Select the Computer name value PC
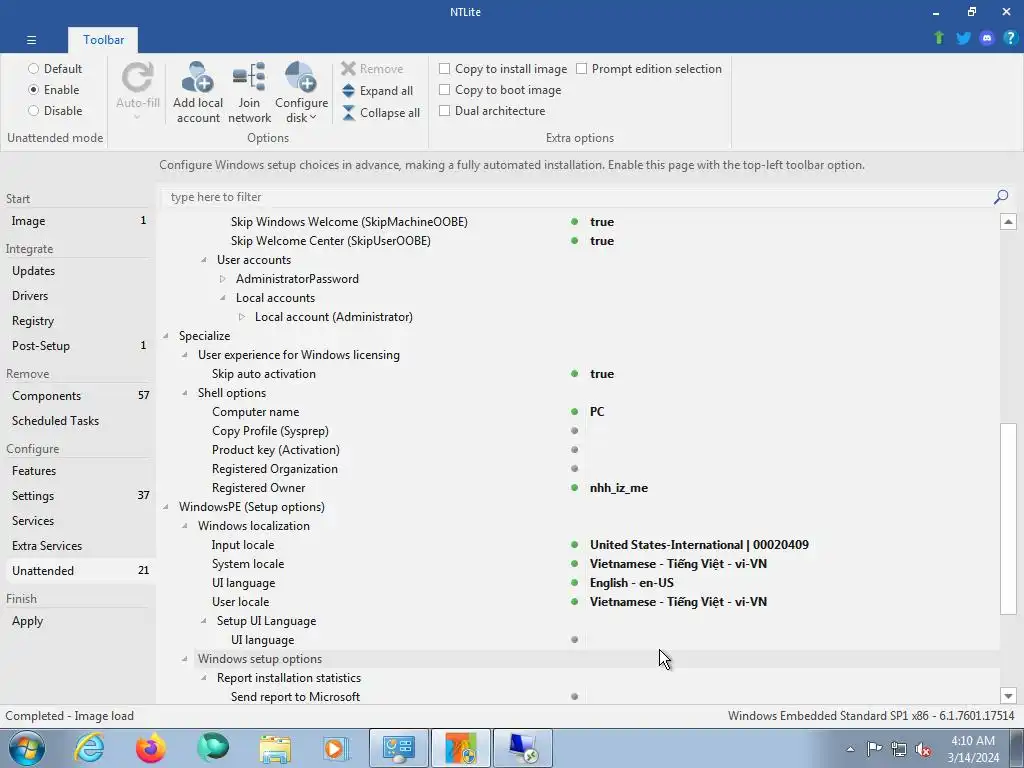This screenshot has height=768, width=1024. click(x=597, y=411)
